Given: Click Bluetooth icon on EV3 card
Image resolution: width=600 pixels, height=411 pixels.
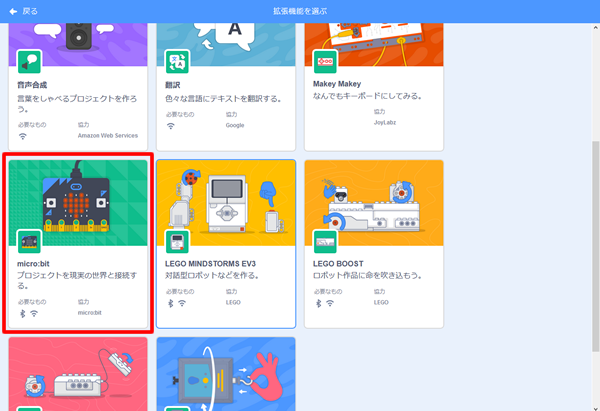Looking at the screenshot, I should (x=171, y=303).
